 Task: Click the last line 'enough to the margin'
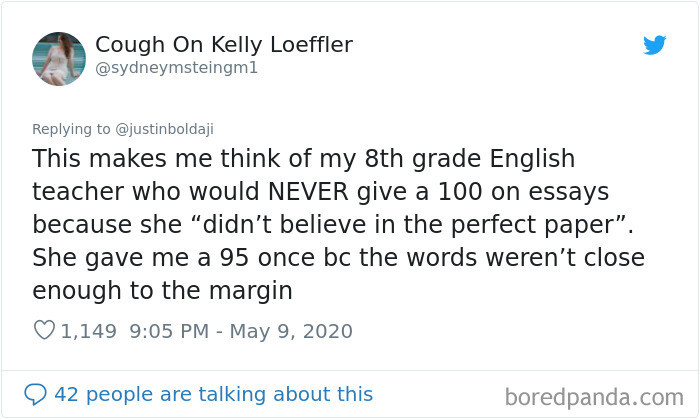click(161, 290)
